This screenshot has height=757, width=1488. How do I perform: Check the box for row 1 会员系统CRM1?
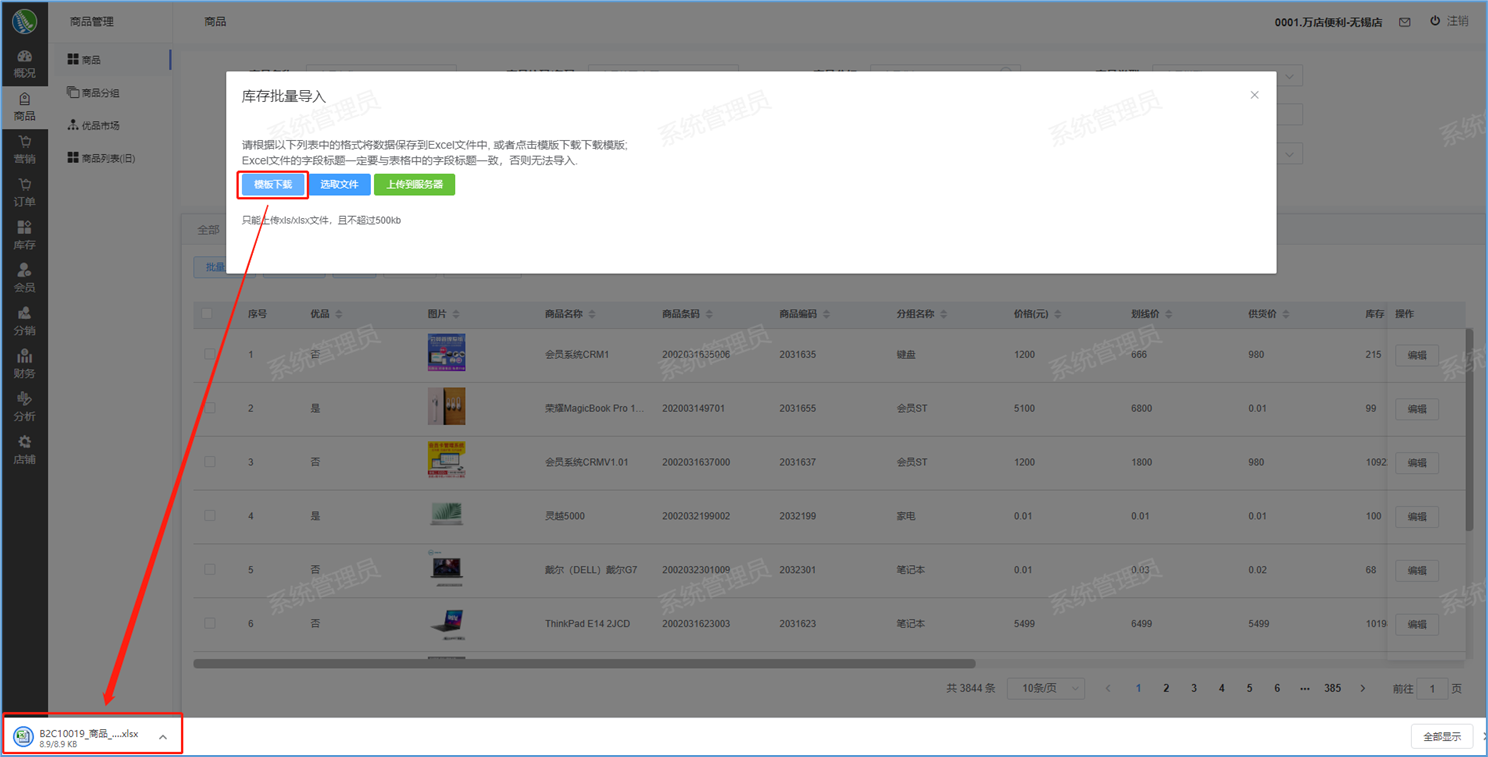click(x=209, y=354)
